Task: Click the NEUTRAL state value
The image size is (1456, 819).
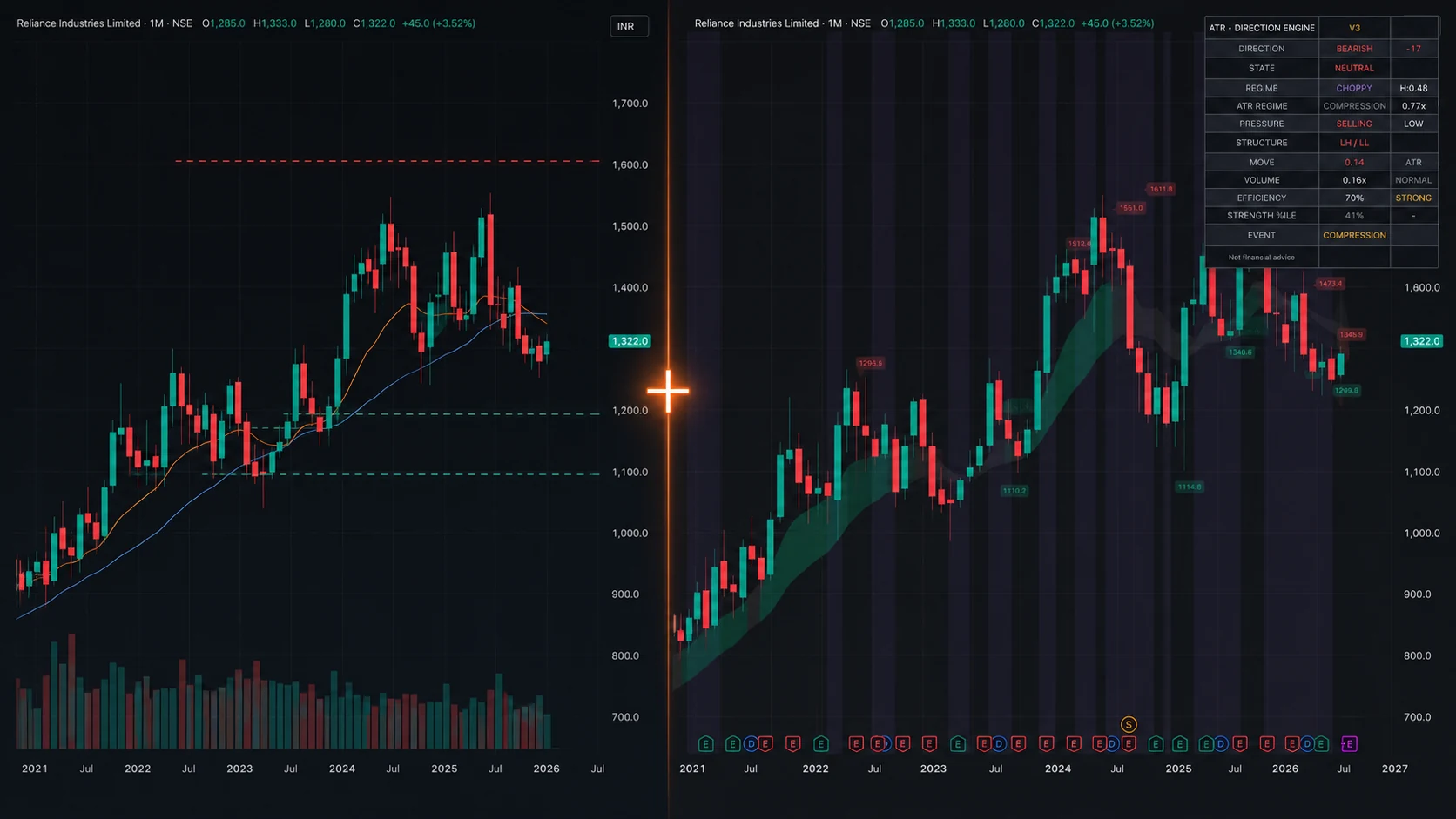Action: 1354,68
